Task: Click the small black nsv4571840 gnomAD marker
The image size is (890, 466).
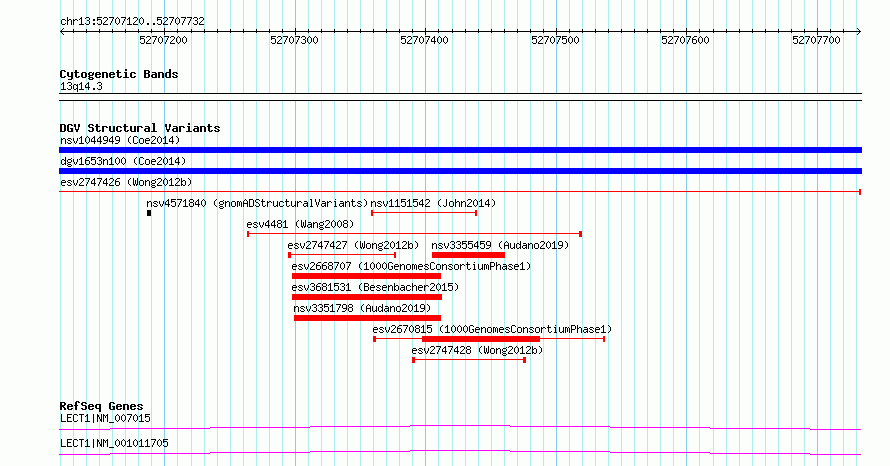Action: tap(149, 213)
